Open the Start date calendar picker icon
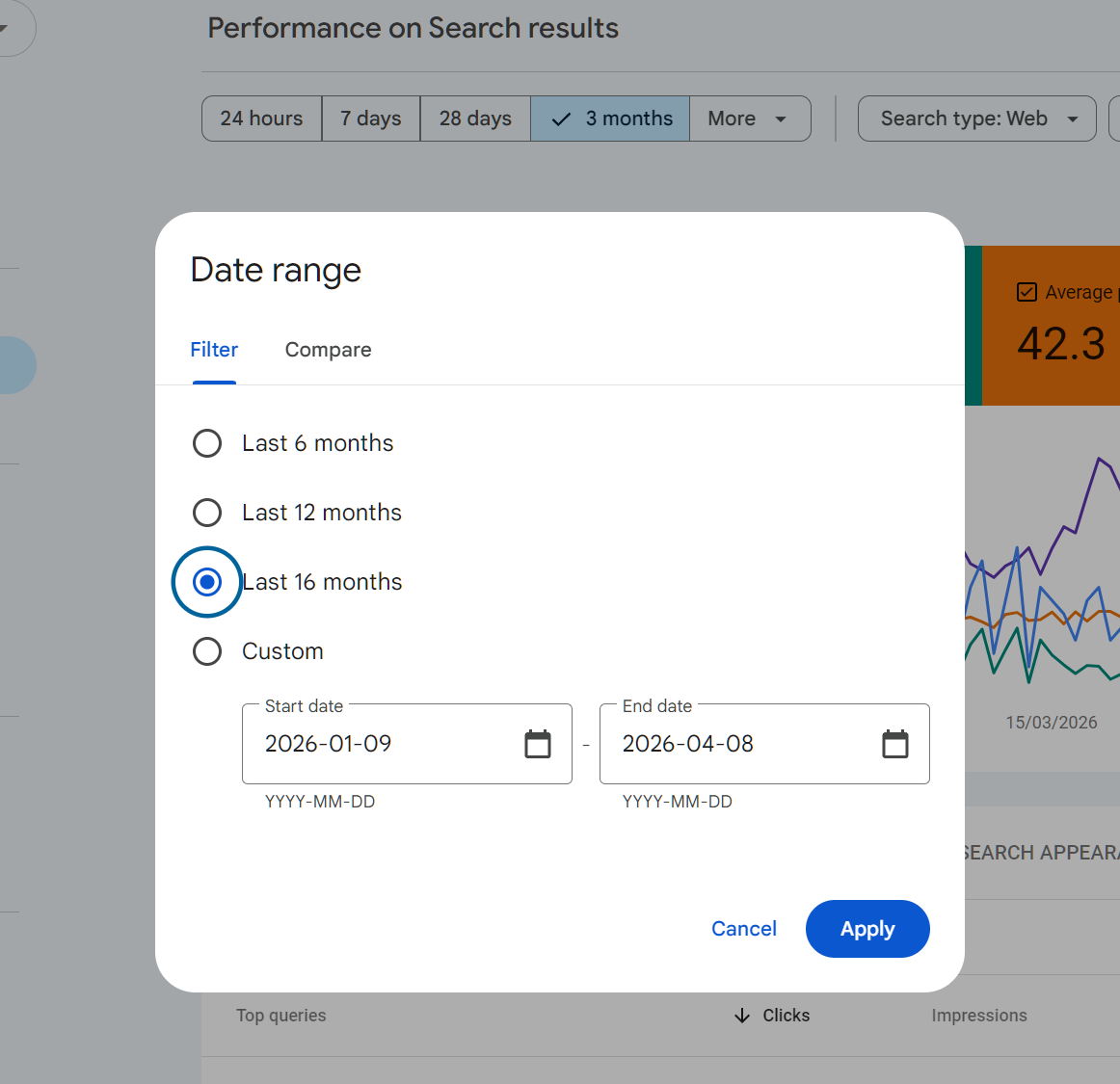The image size is (1120, 1084). point(538,744)
